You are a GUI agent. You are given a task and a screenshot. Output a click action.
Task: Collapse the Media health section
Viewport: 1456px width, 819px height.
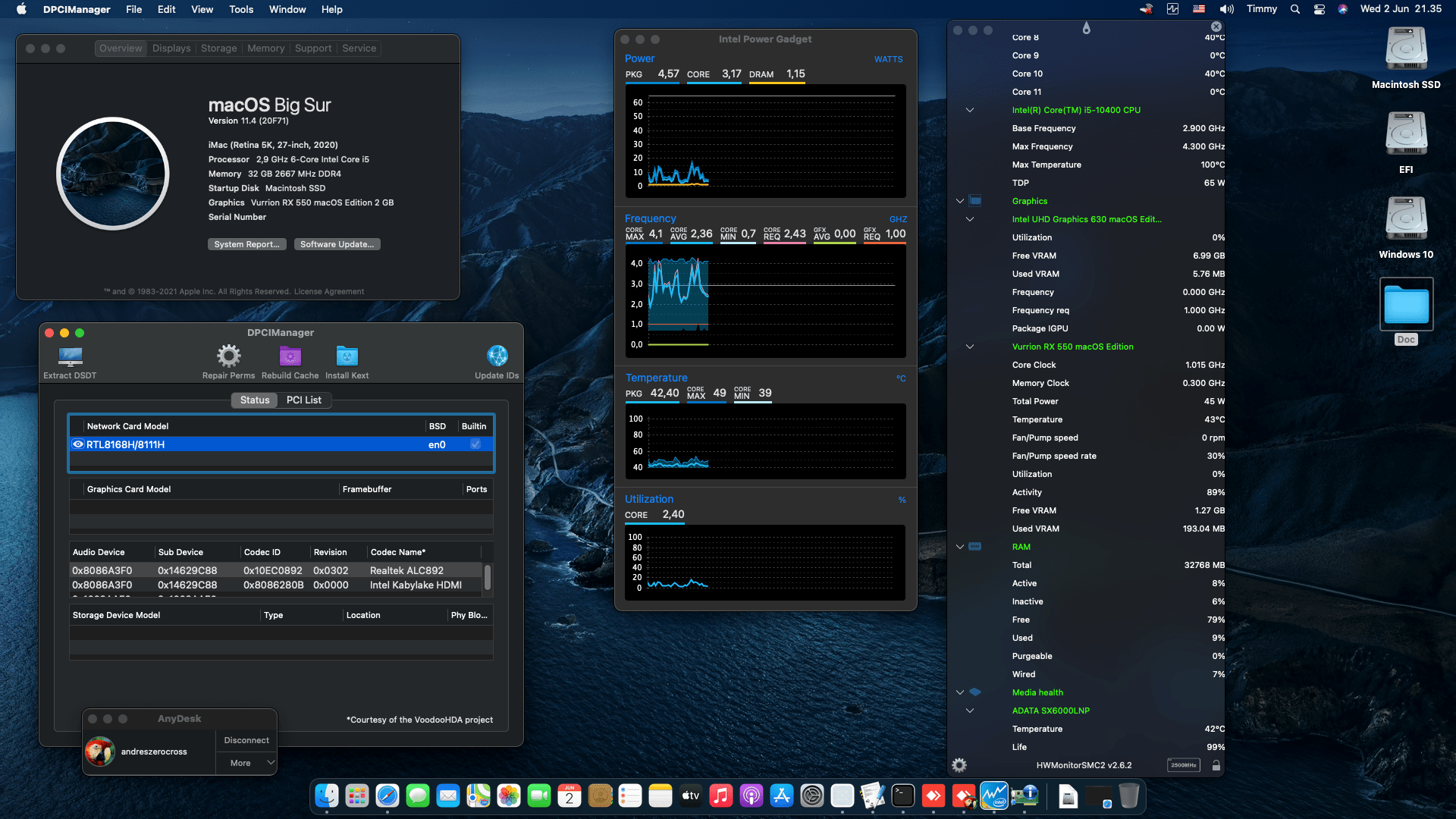pos(960,692)
